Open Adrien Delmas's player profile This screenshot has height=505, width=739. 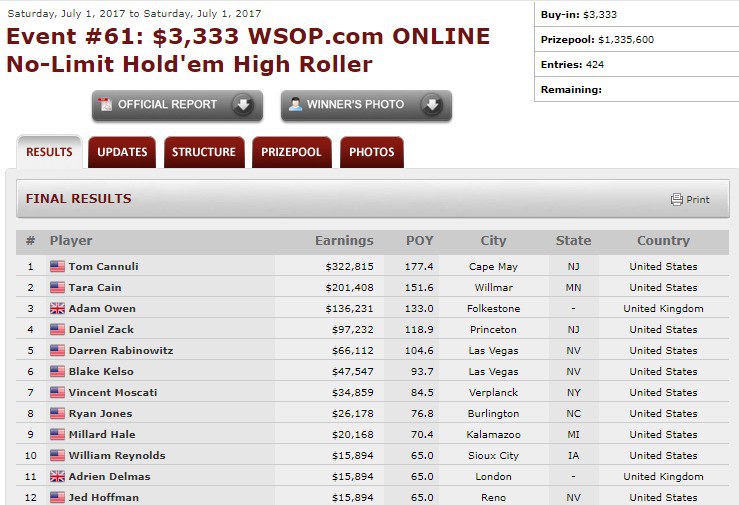(x=110, y=477)
